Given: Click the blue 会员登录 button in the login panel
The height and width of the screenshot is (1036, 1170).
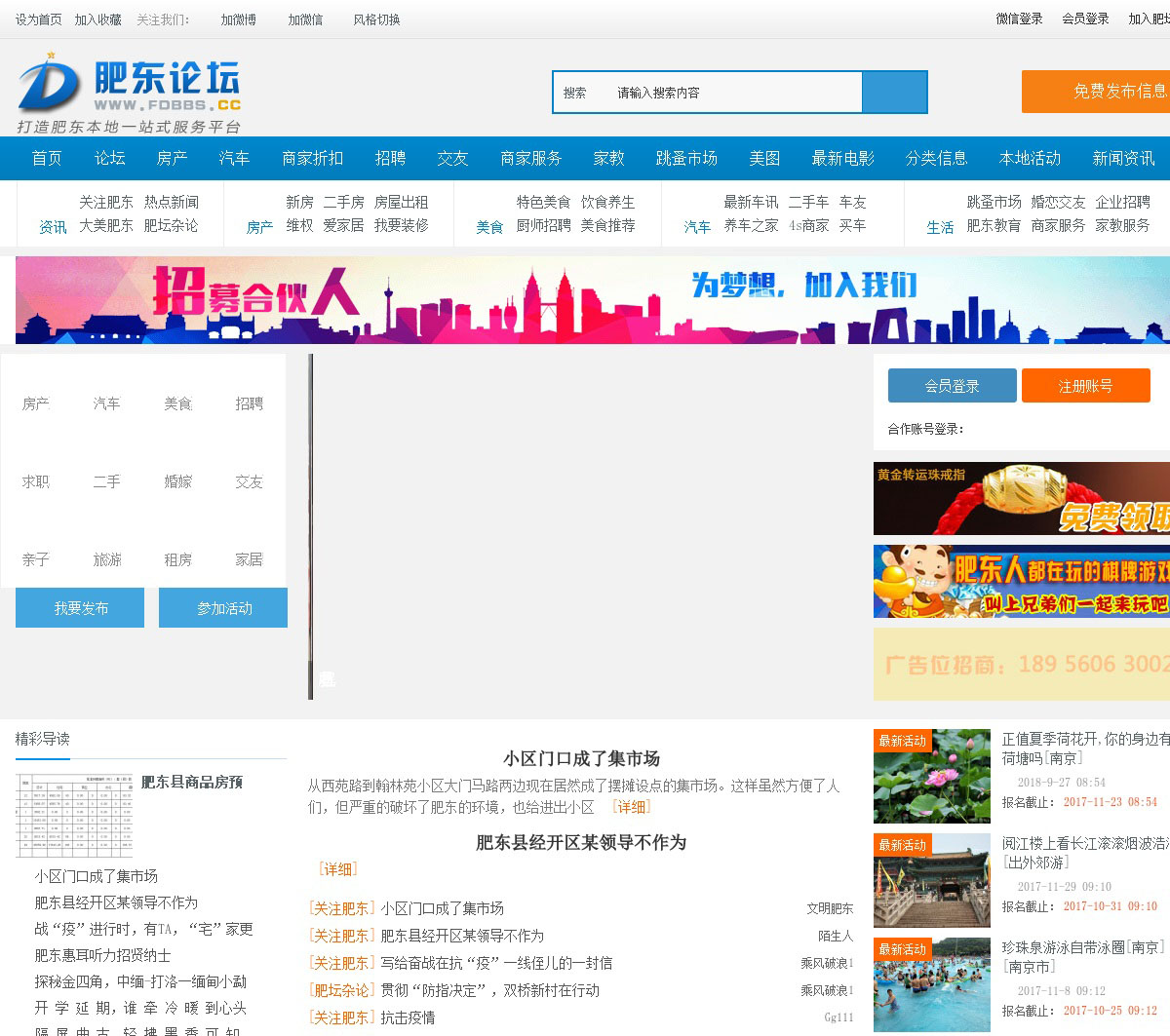Looking at the screenshot, I should click(952, 386).
